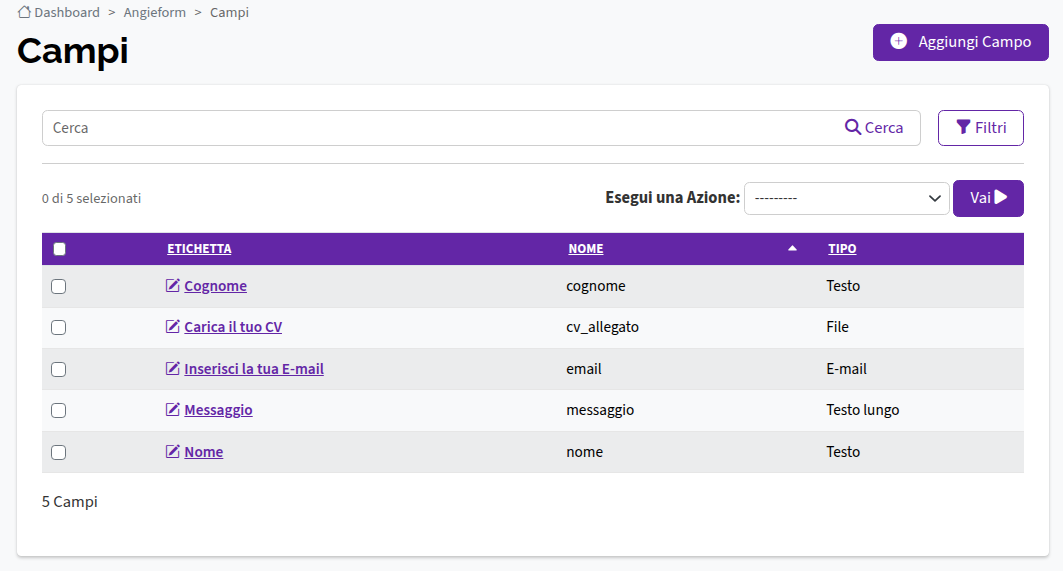Click the 'messaggio' name cell
Viewport: 1063px width, 571px height.
click(600, 410)
